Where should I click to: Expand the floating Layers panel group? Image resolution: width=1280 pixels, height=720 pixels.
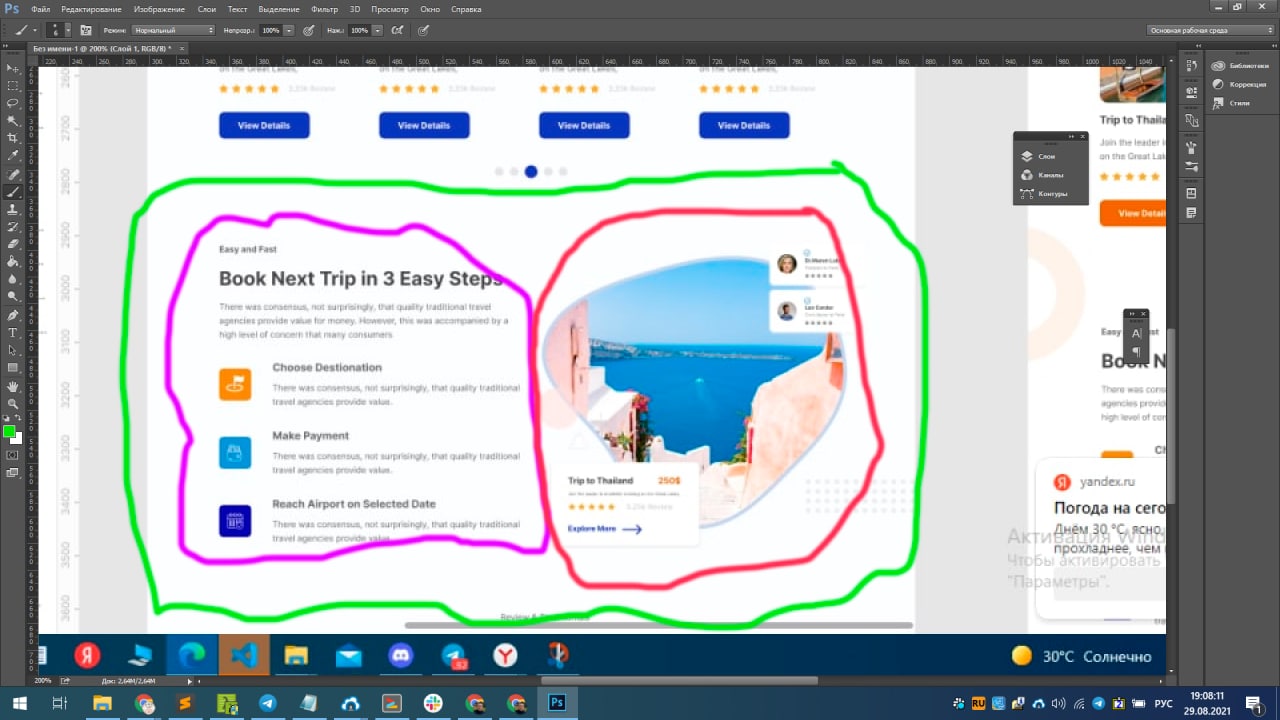[x=1070, y=136]
